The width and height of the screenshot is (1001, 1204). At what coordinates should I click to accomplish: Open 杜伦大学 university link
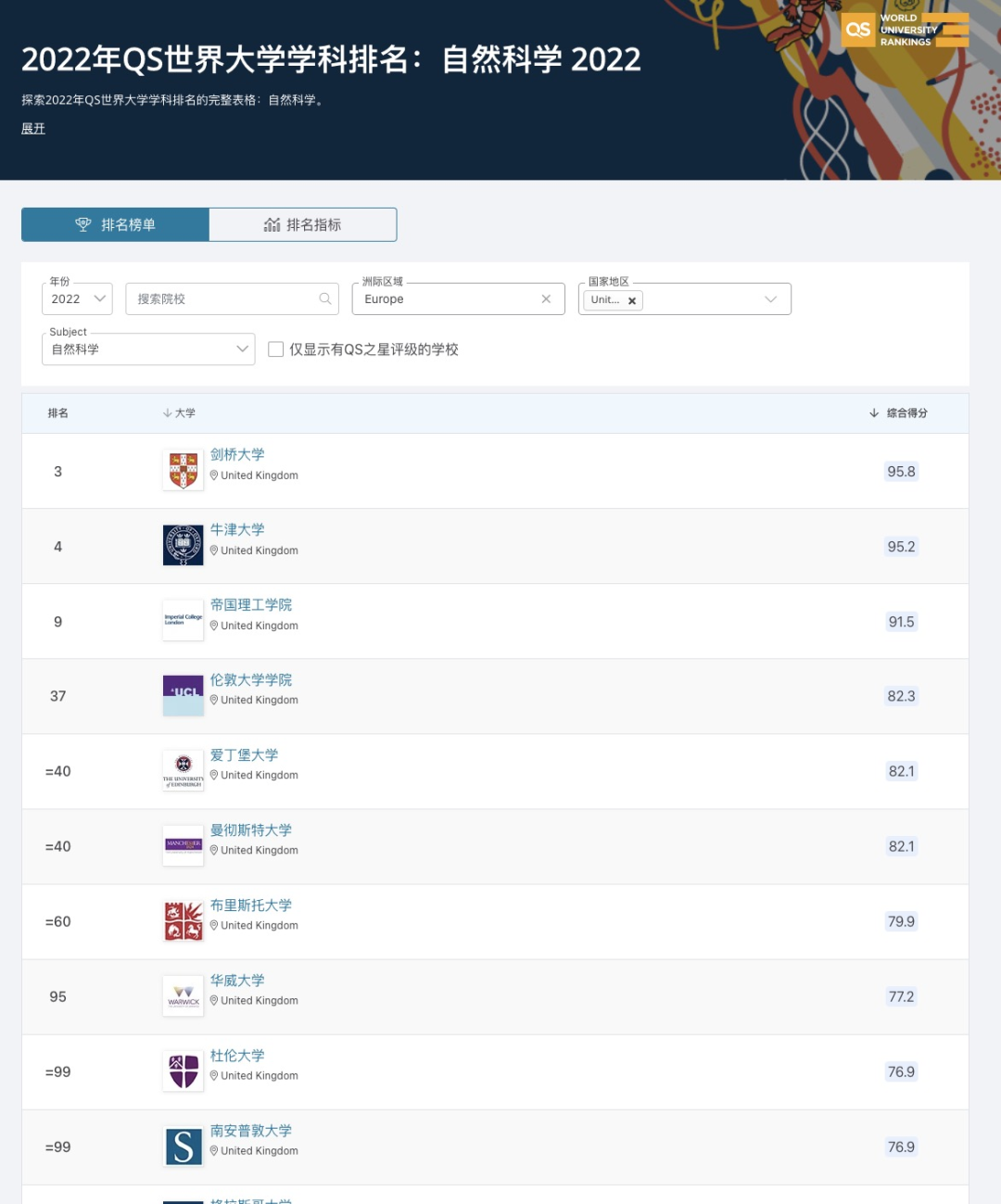tap(237, 1055)
